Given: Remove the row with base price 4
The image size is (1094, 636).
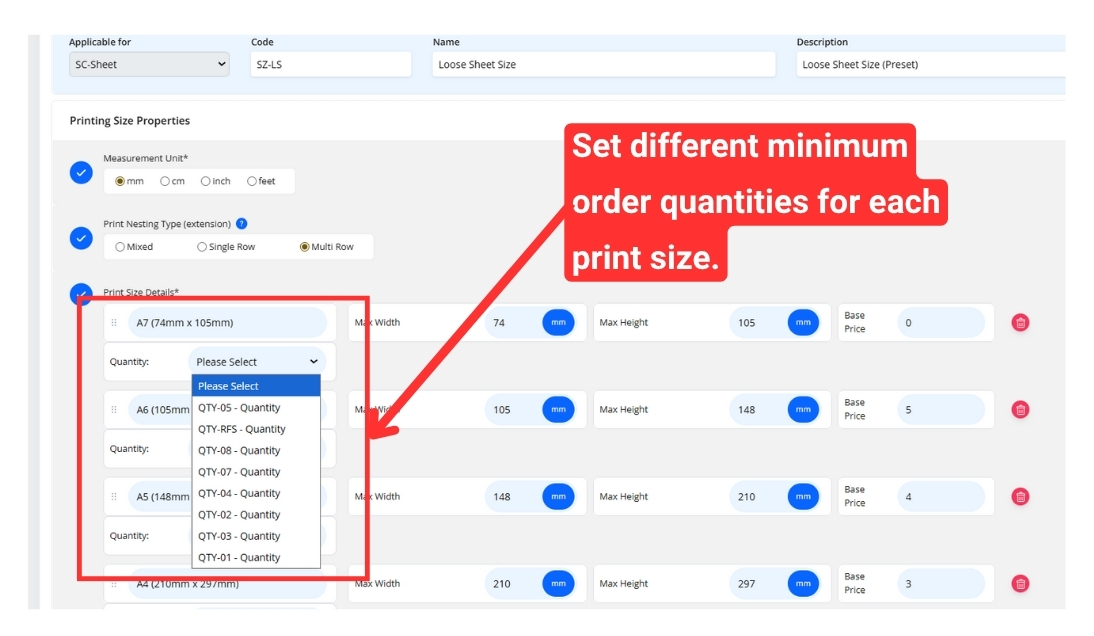Looking at the screenshot, I should 1020,497.
